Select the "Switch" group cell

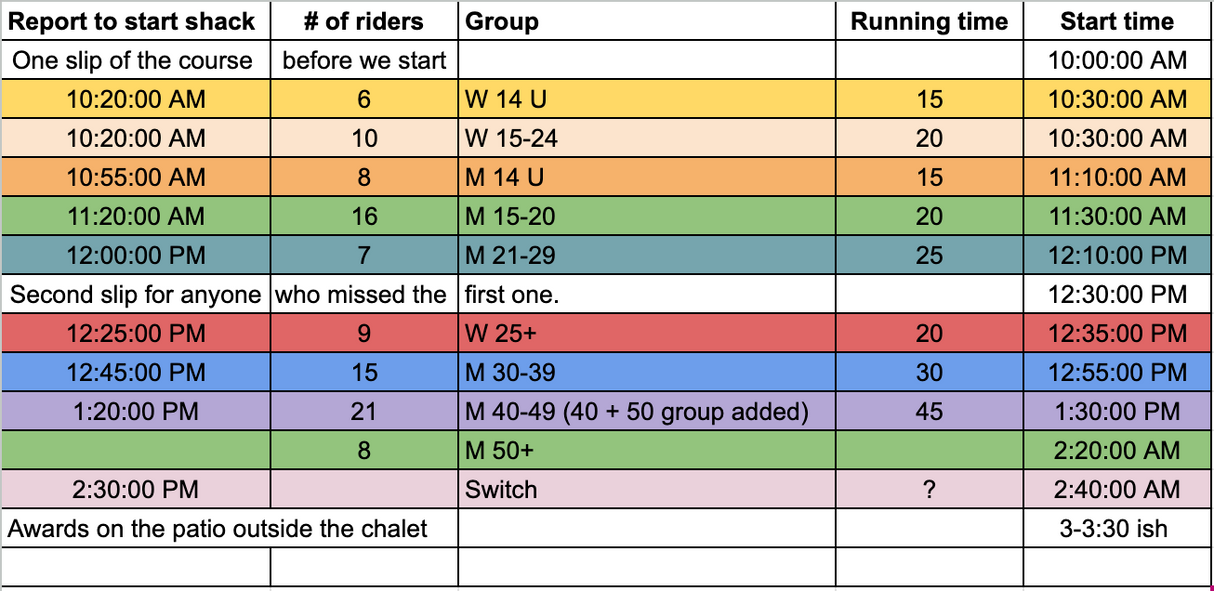(x=646, y=489)
